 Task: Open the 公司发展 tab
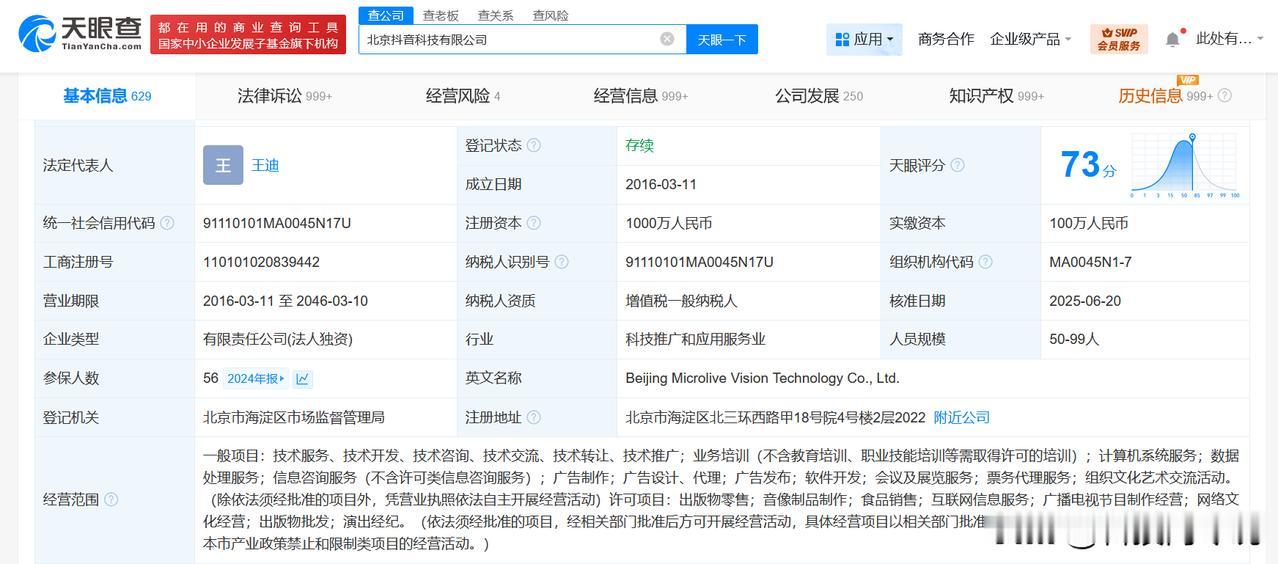pos(819,96)
